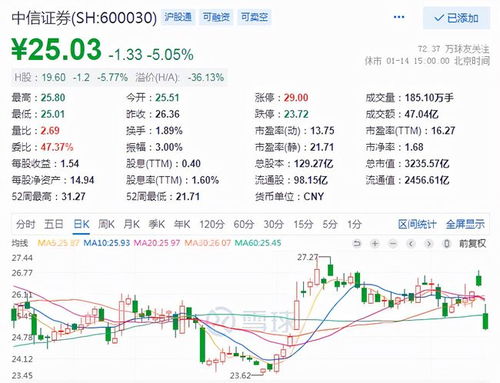Click the chart reset/undo icon
500x383 pixels.
(357, 244)
